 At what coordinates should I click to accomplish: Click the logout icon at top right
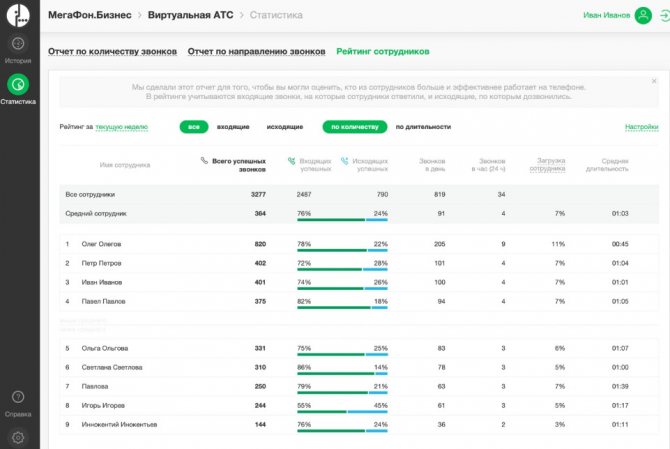(662, 16)
